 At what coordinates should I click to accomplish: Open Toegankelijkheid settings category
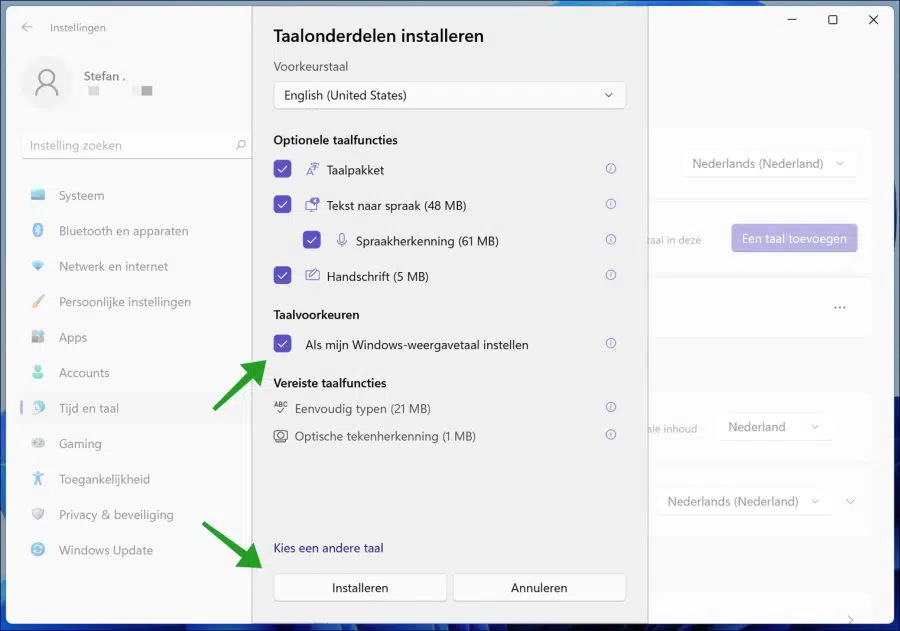[135, 479]
